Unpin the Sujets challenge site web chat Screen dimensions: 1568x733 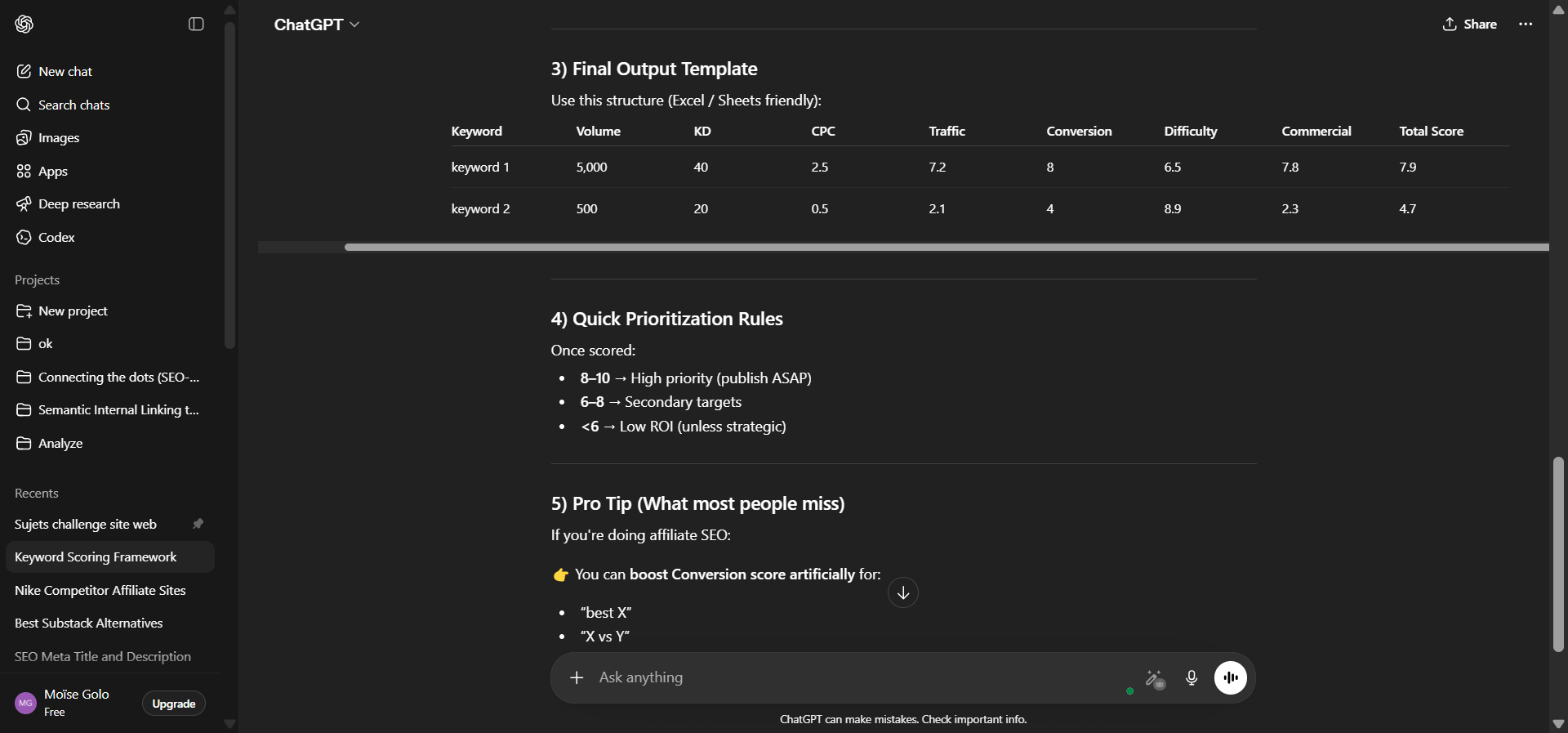click(x=198, y=524)
